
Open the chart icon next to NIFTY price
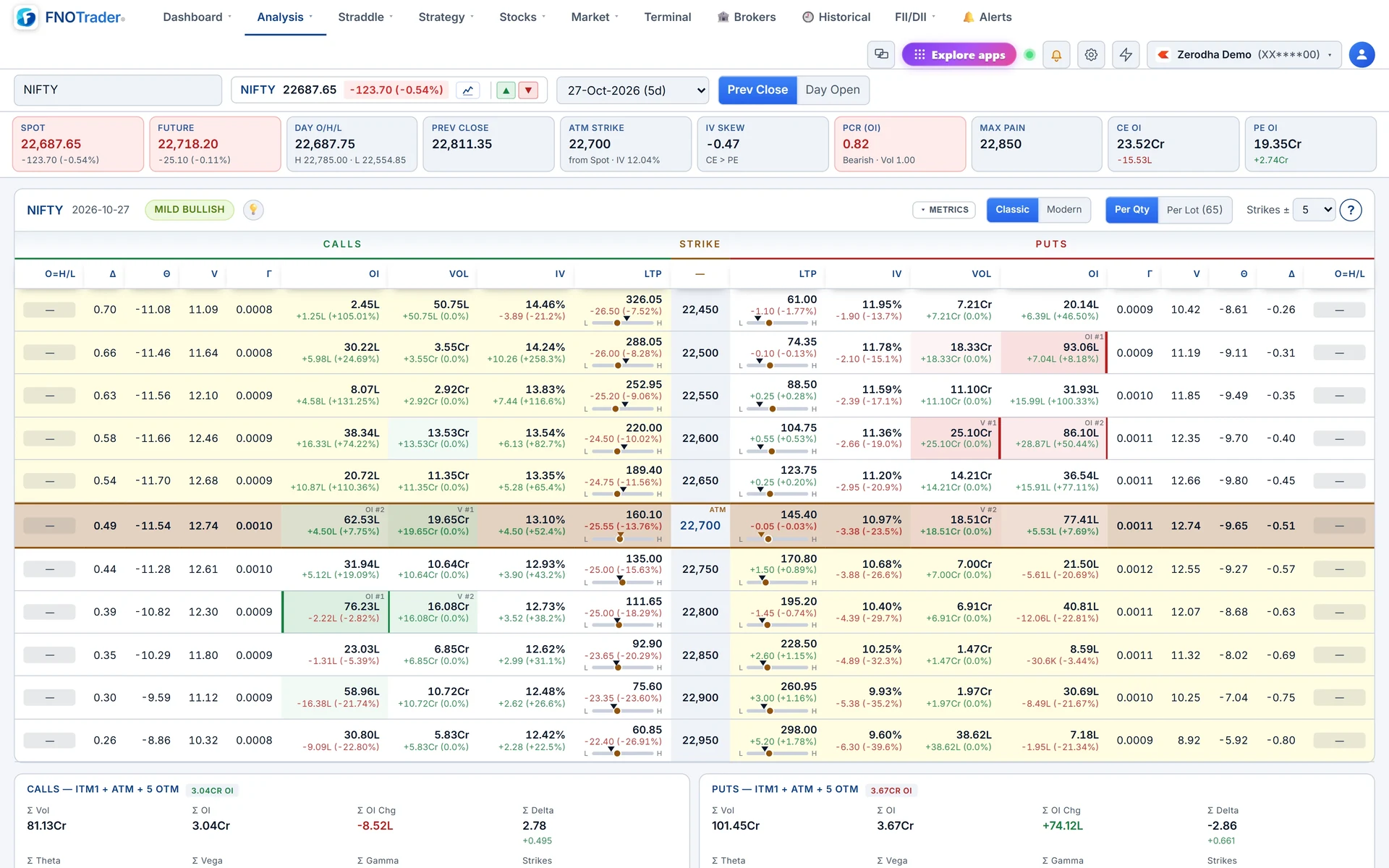tap(468, 90)
